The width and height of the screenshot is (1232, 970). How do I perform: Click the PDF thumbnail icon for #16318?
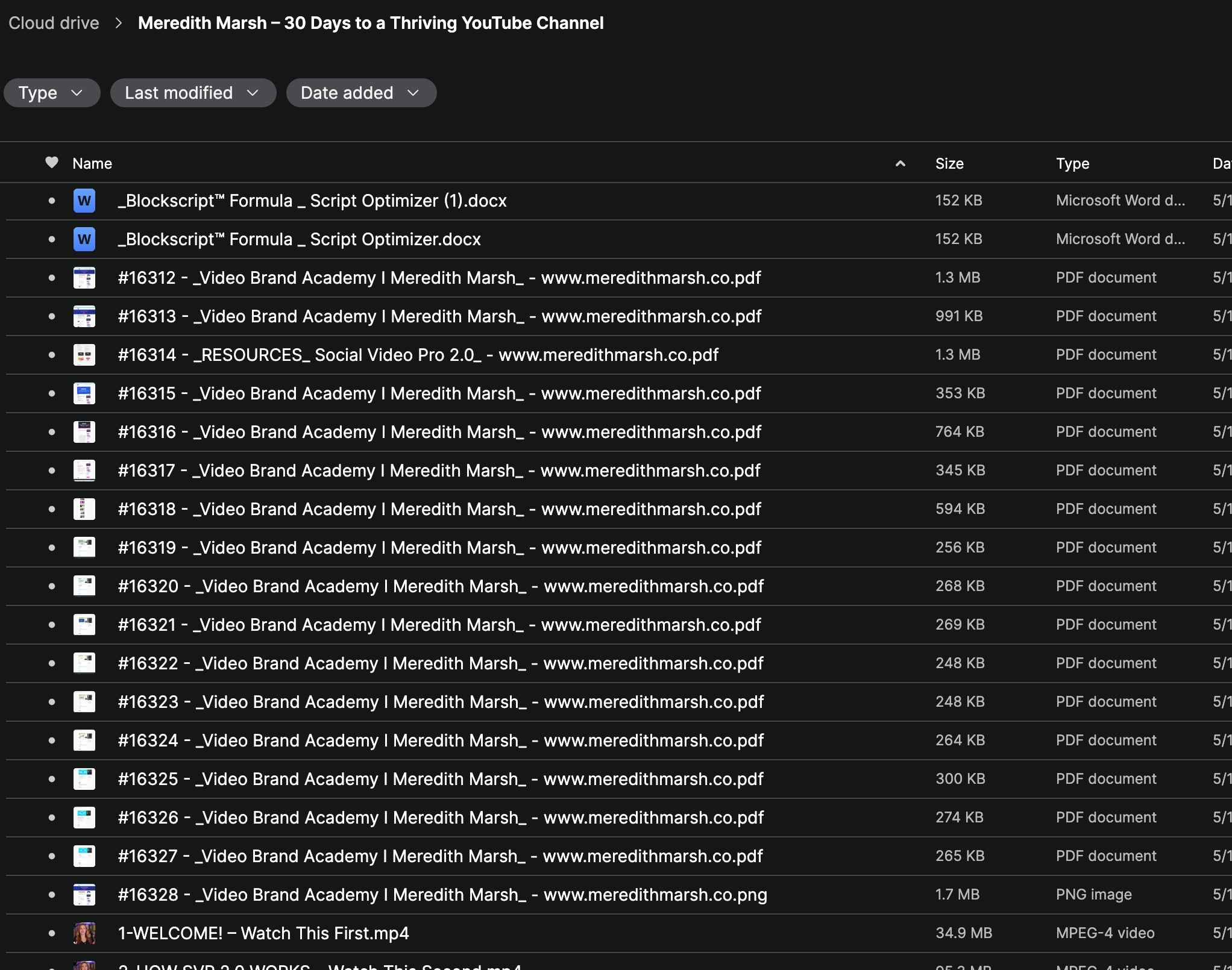click(84, 509)
